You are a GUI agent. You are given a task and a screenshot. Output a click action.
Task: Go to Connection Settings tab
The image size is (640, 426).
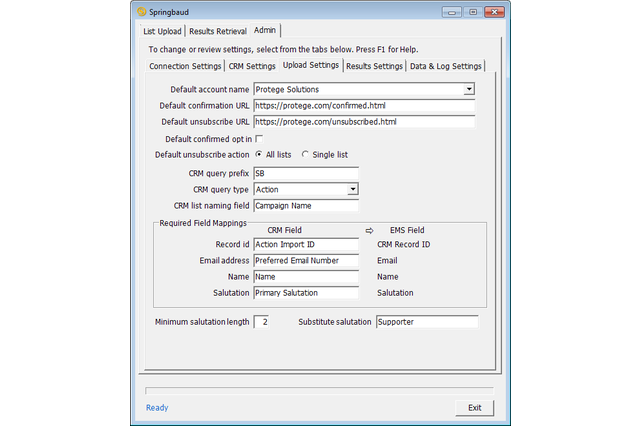(185, 66)
